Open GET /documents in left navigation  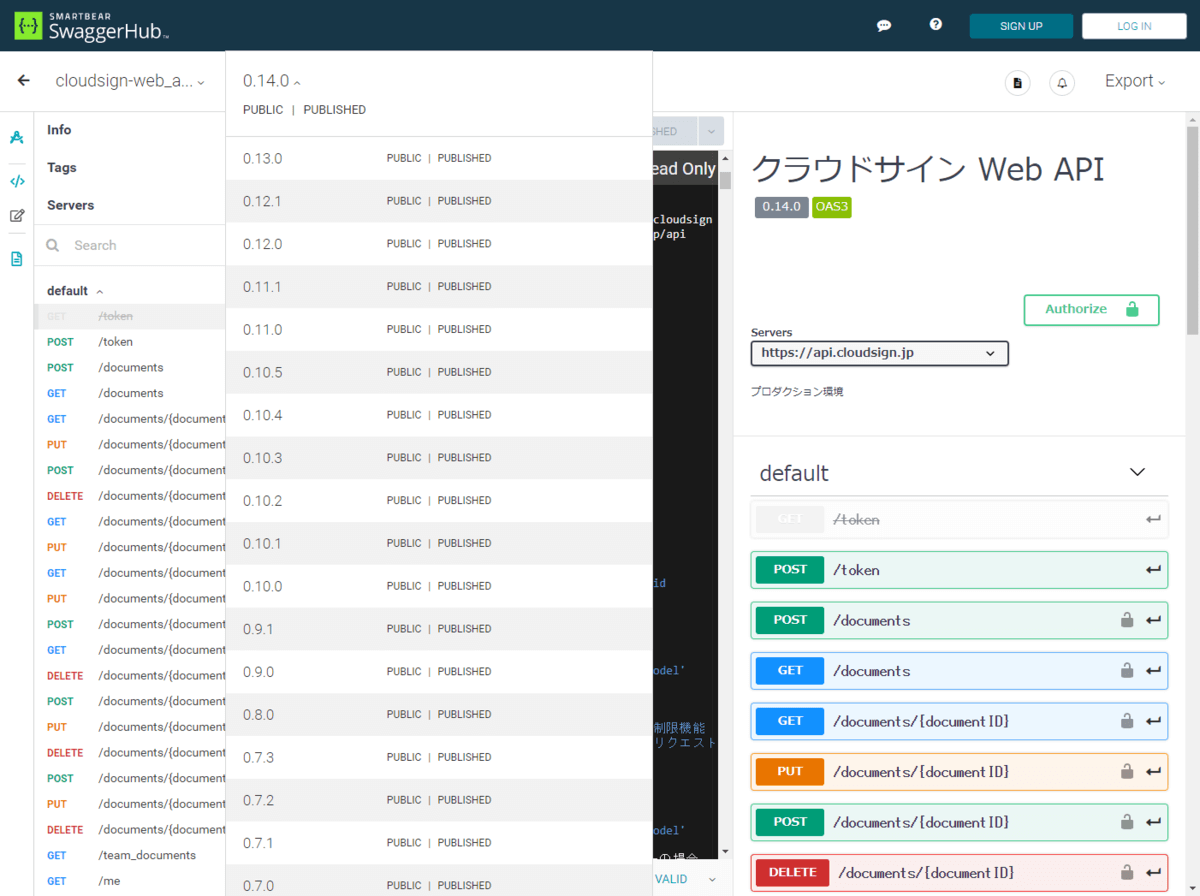click(130, 393)
